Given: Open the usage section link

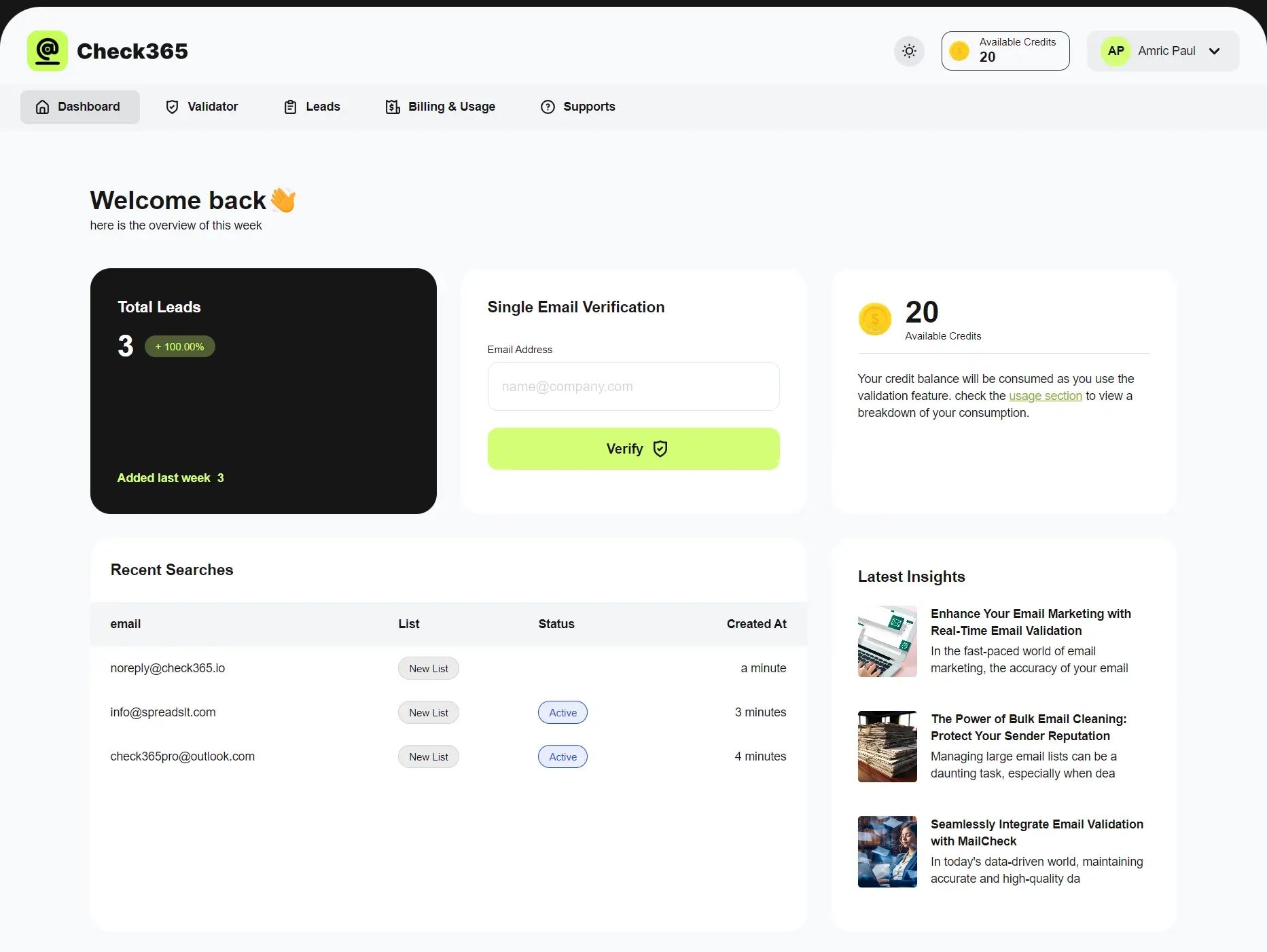Looking at the screenshot, I should click(1045, 396).
